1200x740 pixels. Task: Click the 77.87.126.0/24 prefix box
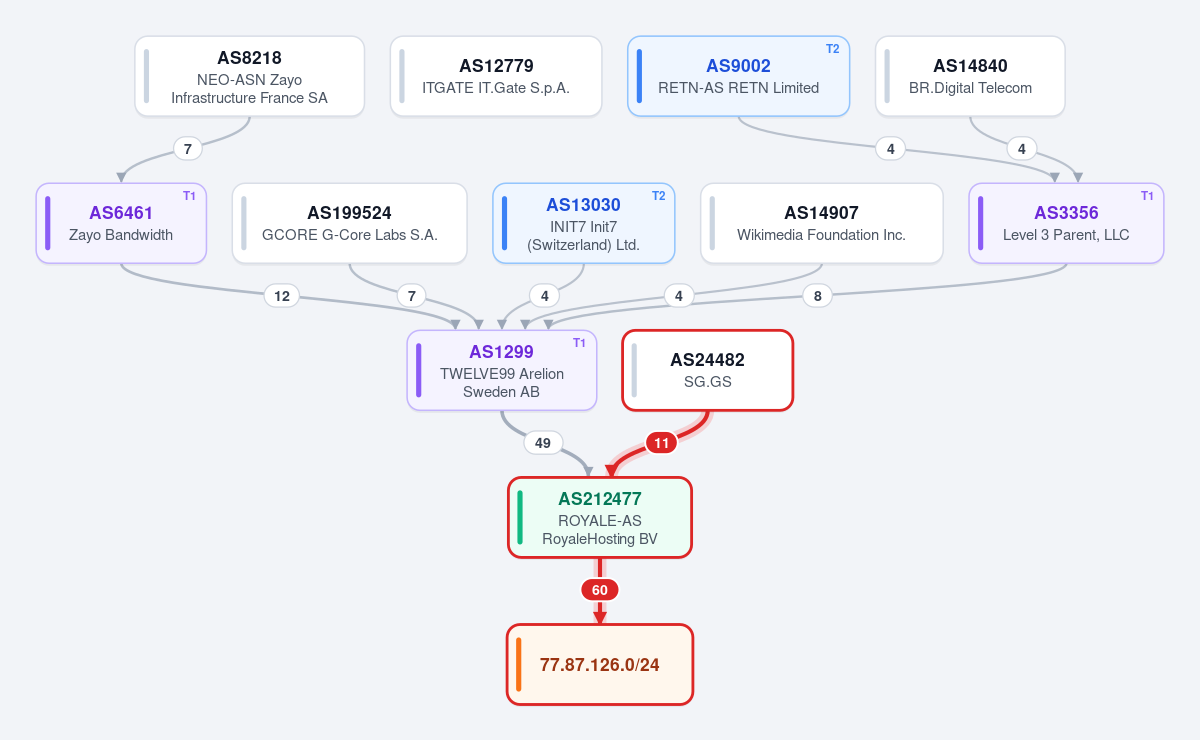(x=600, y=665)
